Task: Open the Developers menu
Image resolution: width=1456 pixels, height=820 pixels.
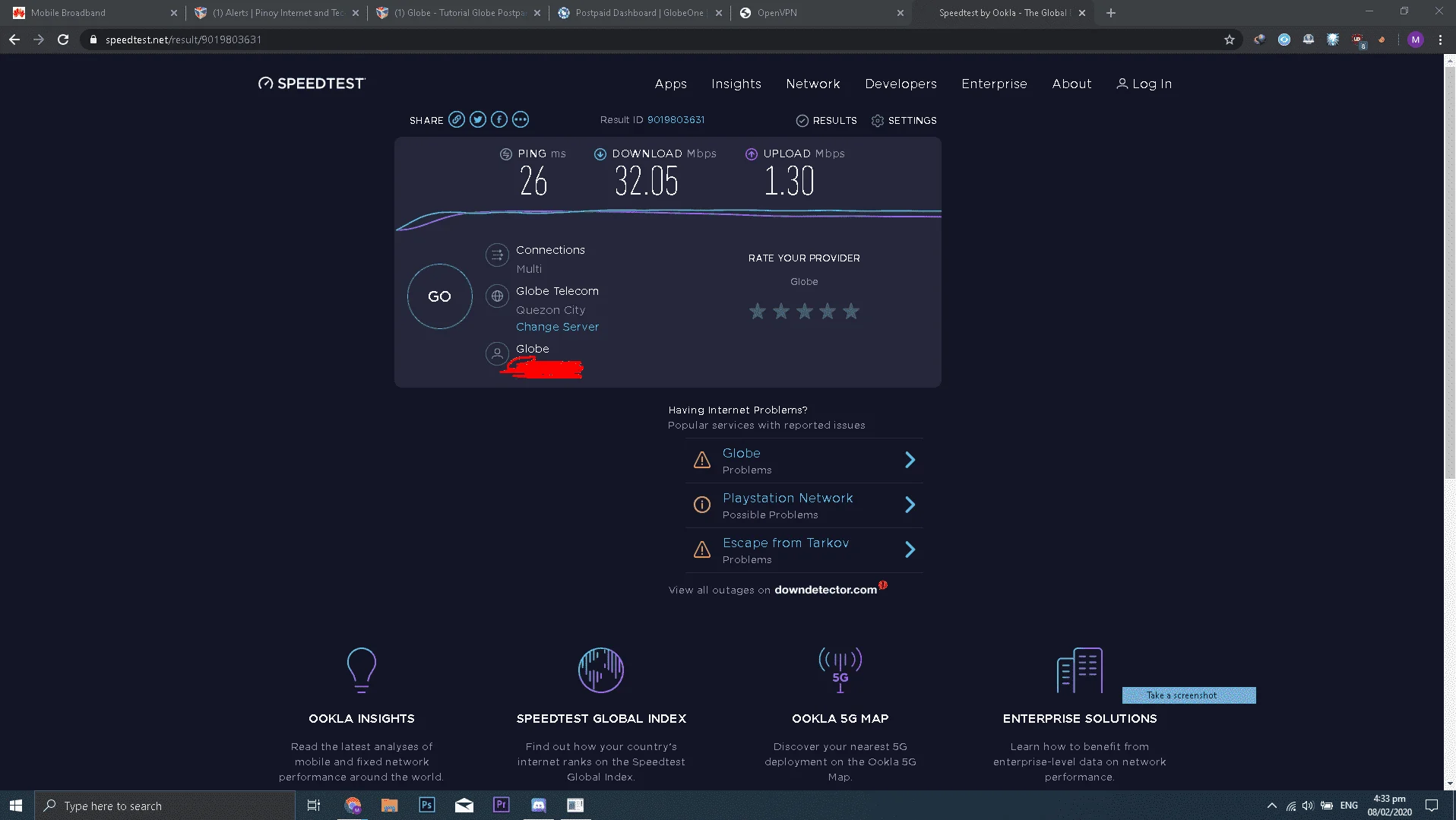Action: [x=901, y=84]
